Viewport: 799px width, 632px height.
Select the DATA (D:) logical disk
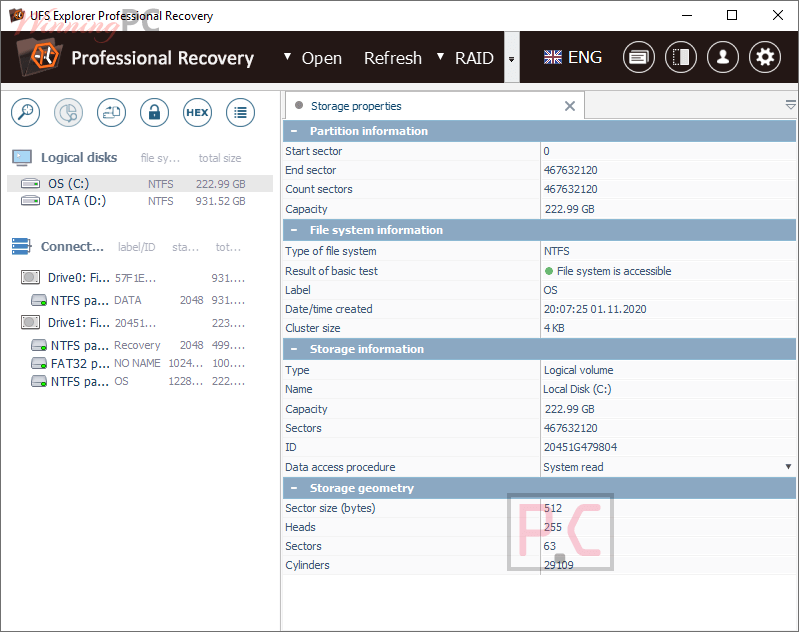pos(140,201)
